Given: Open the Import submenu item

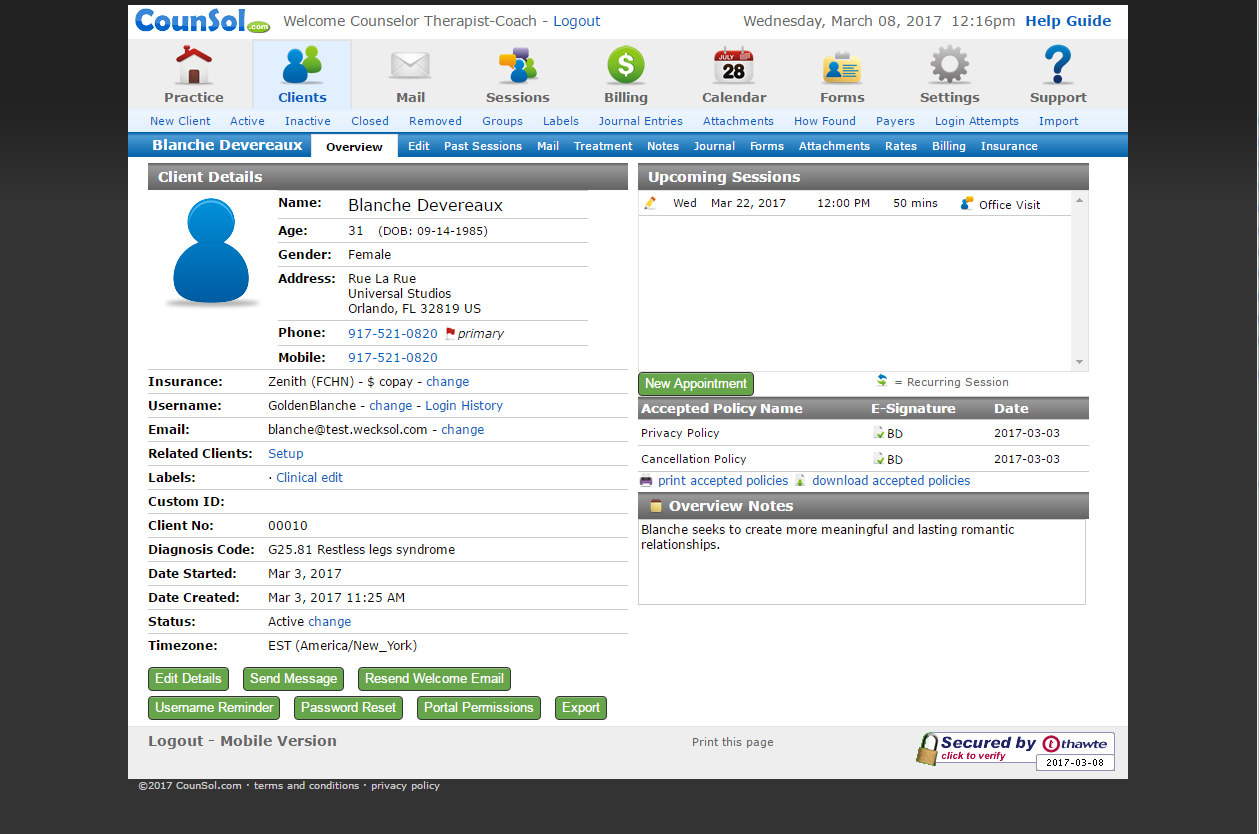Looking at the screenshot, I should click(x=1058, y=121).
